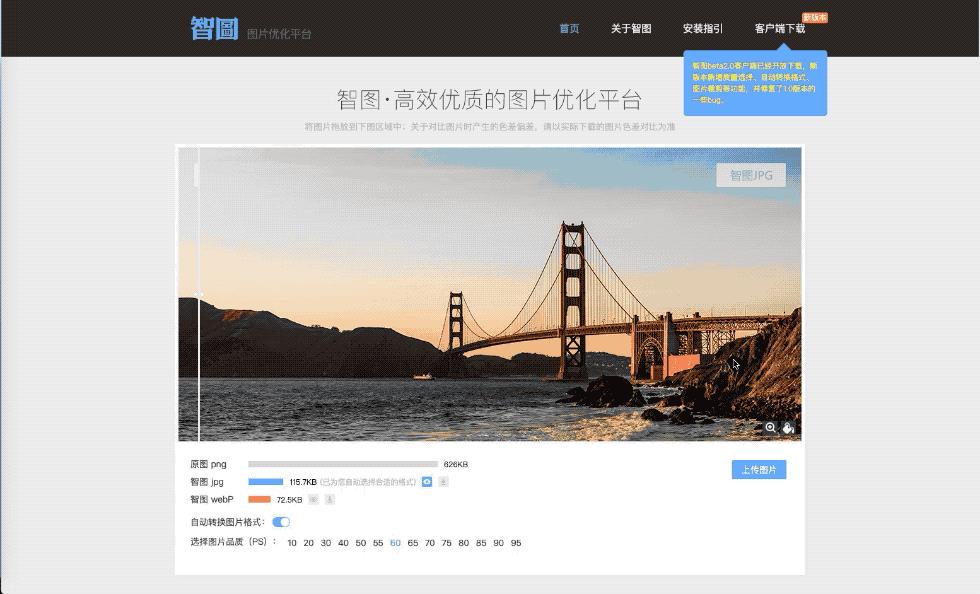Click the hand pan icon on the image
The height and width of the screenshot is (594, 980).
point(788,428)
